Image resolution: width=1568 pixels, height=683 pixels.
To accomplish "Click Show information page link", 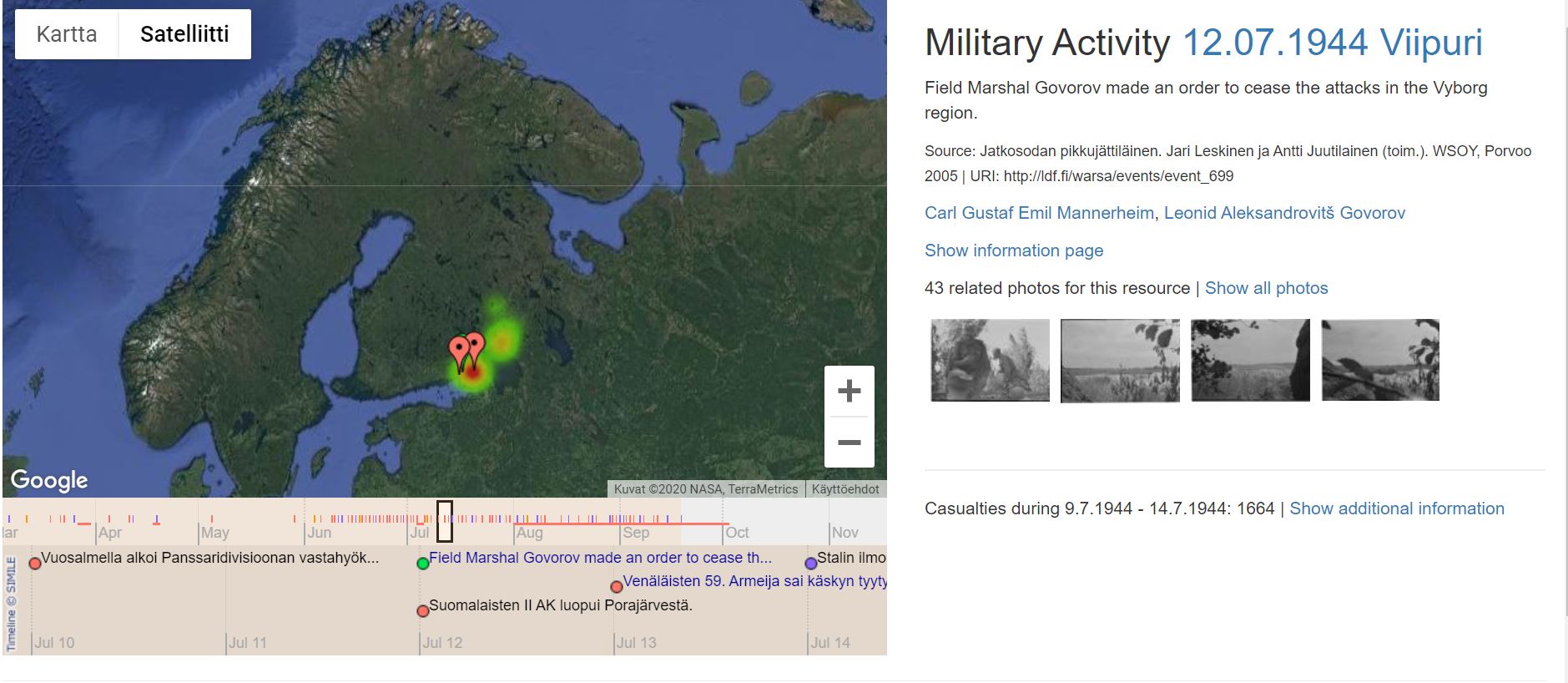I will [1014, 250].
